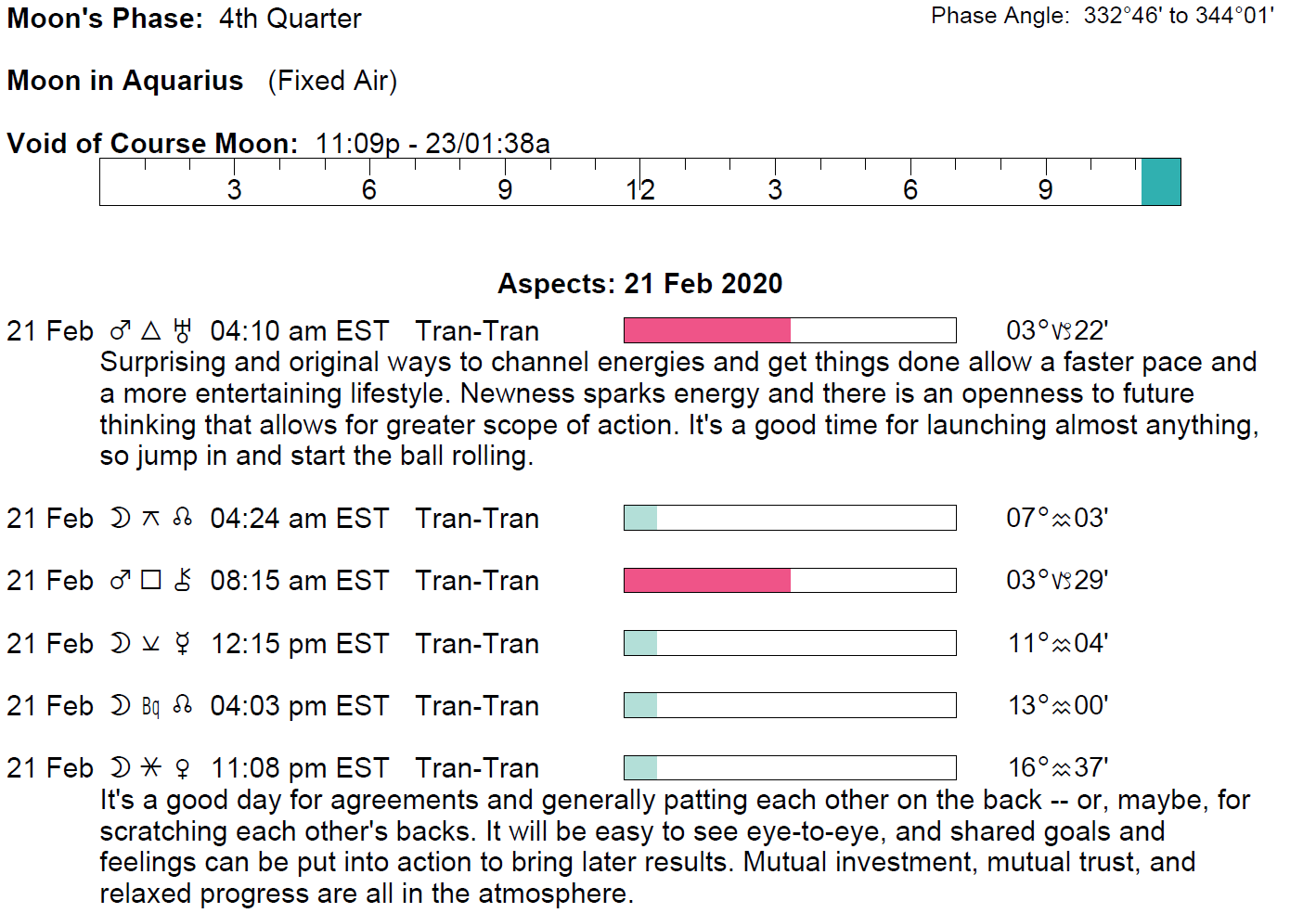Click the Uranus glyph in the 04:10 am row
The height and width of the screenshot is (913, 1316).
point(183,331)
